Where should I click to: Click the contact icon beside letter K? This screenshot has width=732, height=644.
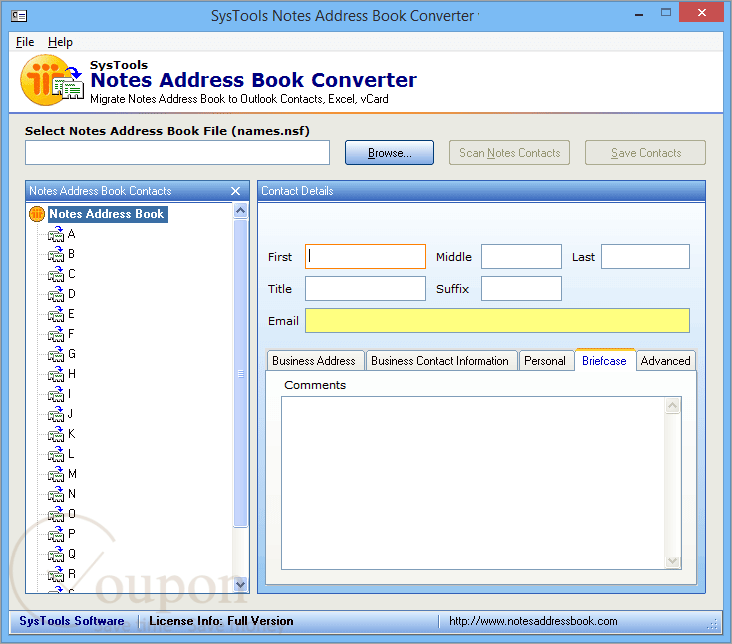[x=56, y=434]
